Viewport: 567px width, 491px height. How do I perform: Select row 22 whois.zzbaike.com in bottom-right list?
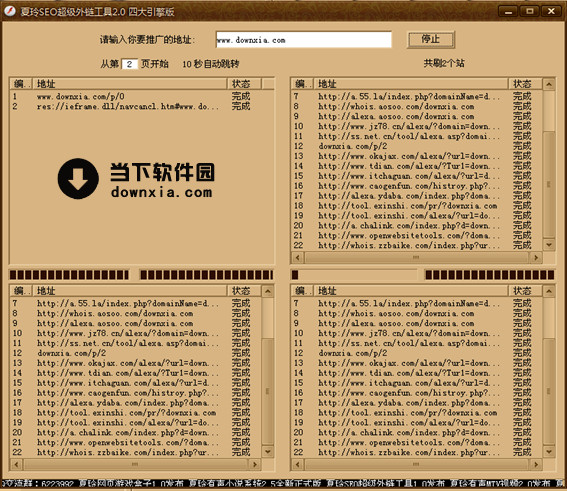click(416, 452)
